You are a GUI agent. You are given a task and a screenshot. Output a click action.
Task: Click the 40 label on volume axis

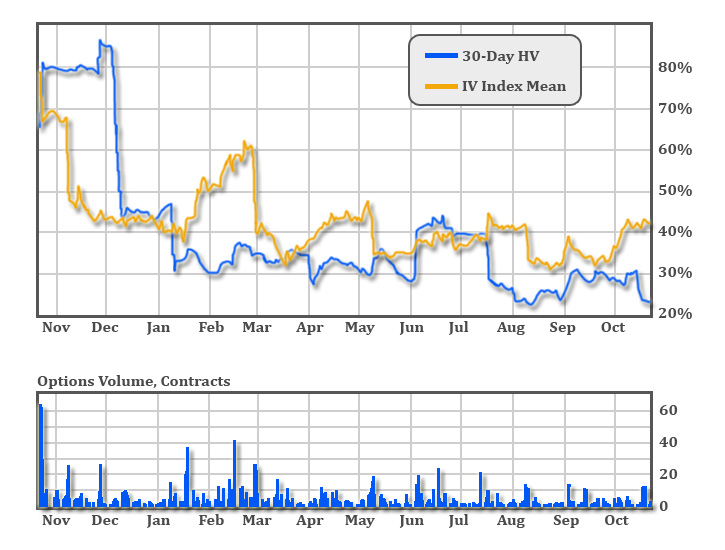click(670, 442)
